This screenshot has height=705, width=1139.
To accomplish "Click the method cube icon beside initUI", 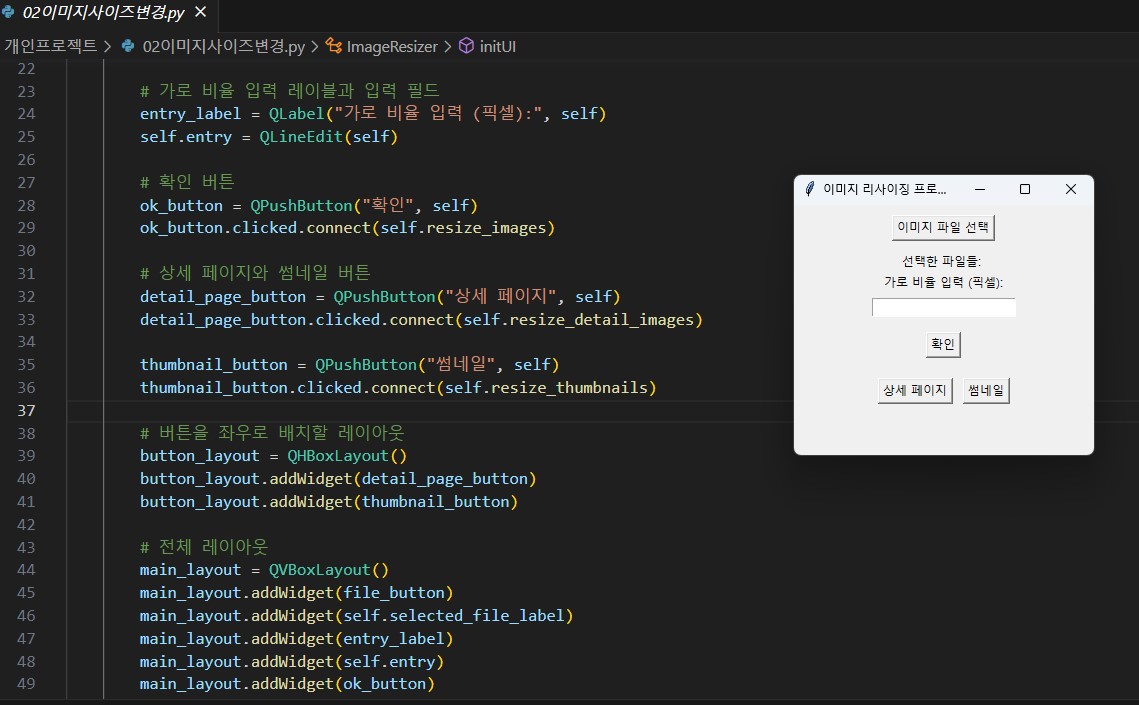I will coord(466,46).
